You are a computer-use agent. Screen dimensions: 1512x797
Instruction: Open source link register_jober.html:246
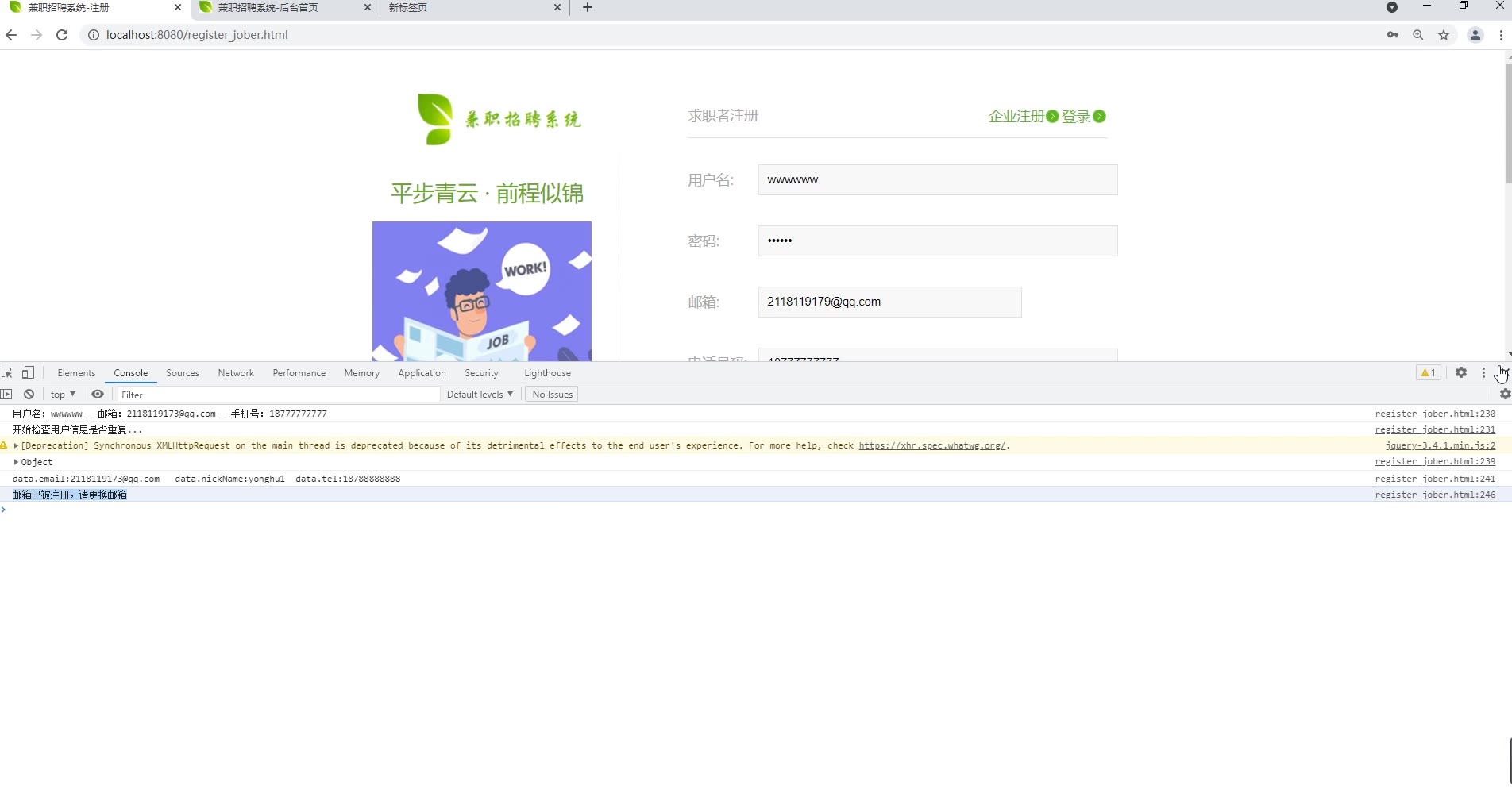[x=1435, y=495]
